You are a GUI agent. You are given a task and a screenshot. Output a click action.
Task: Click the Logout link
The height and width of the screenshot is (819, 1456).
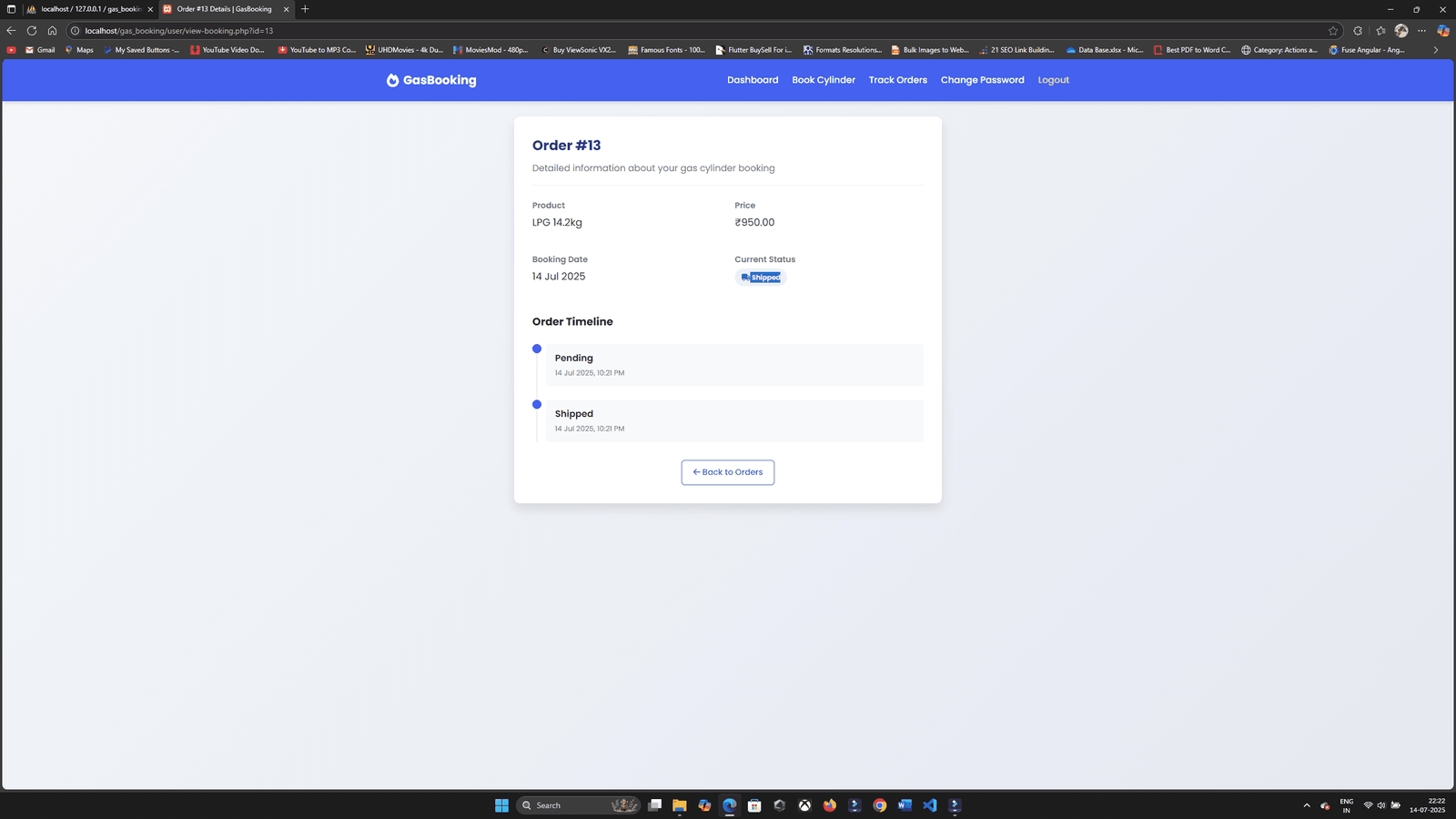[1053, 80]
